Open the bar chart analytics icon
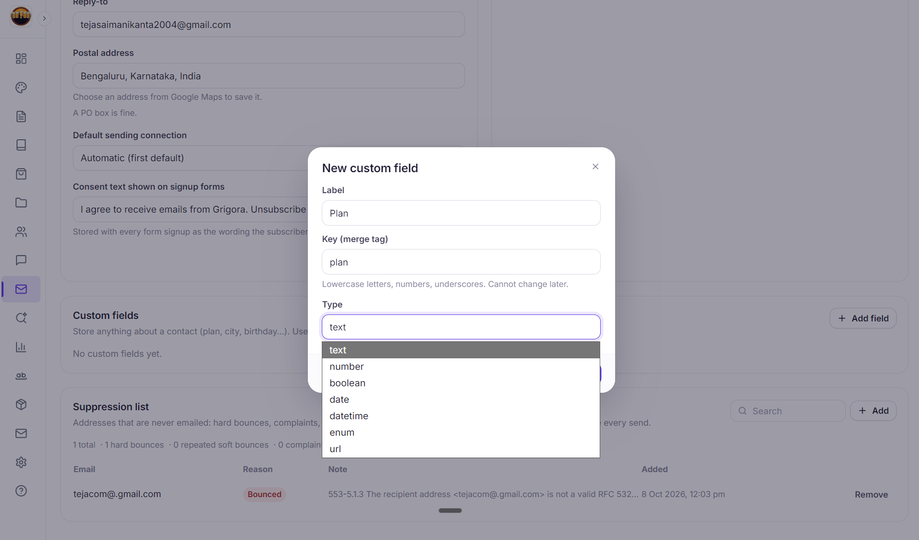 pyautogui.click(x=21, y=347)
